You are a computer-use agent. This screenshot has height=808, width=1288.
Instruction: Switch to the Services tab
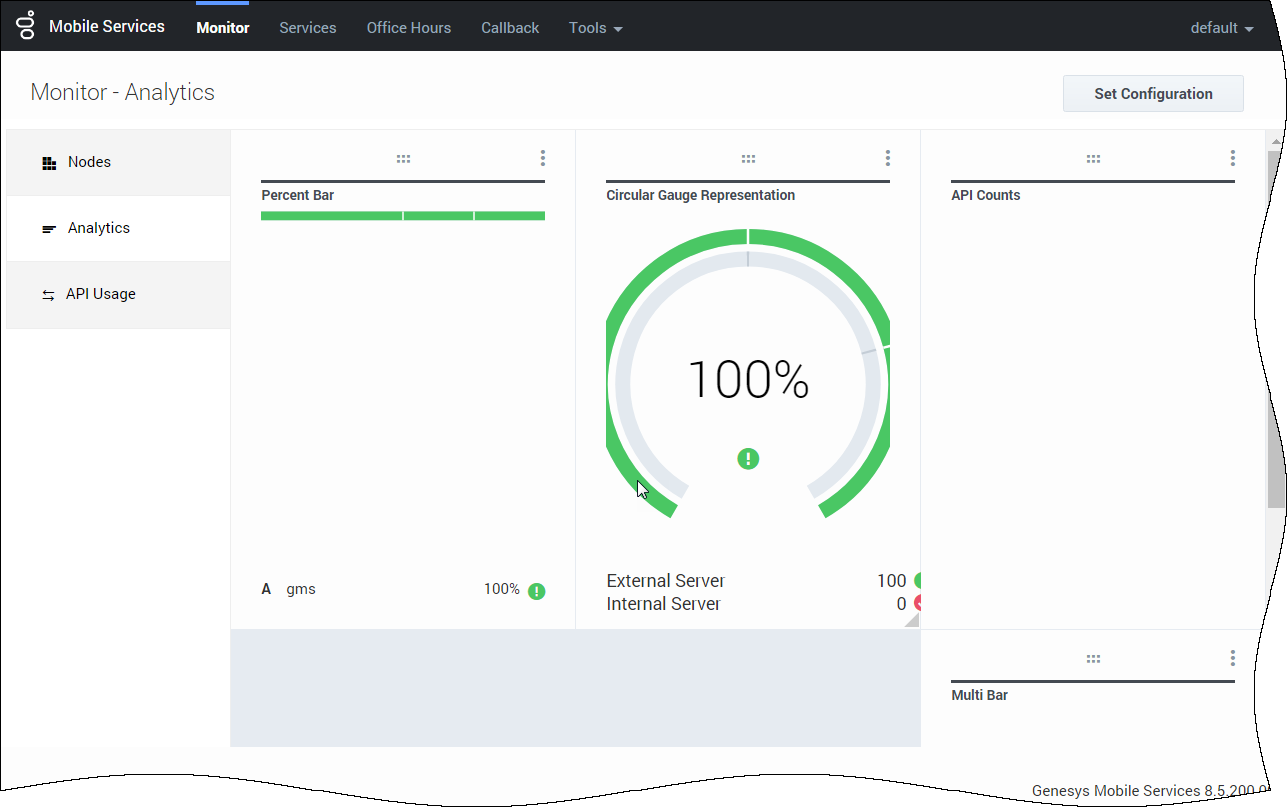(x=307, y=28)
